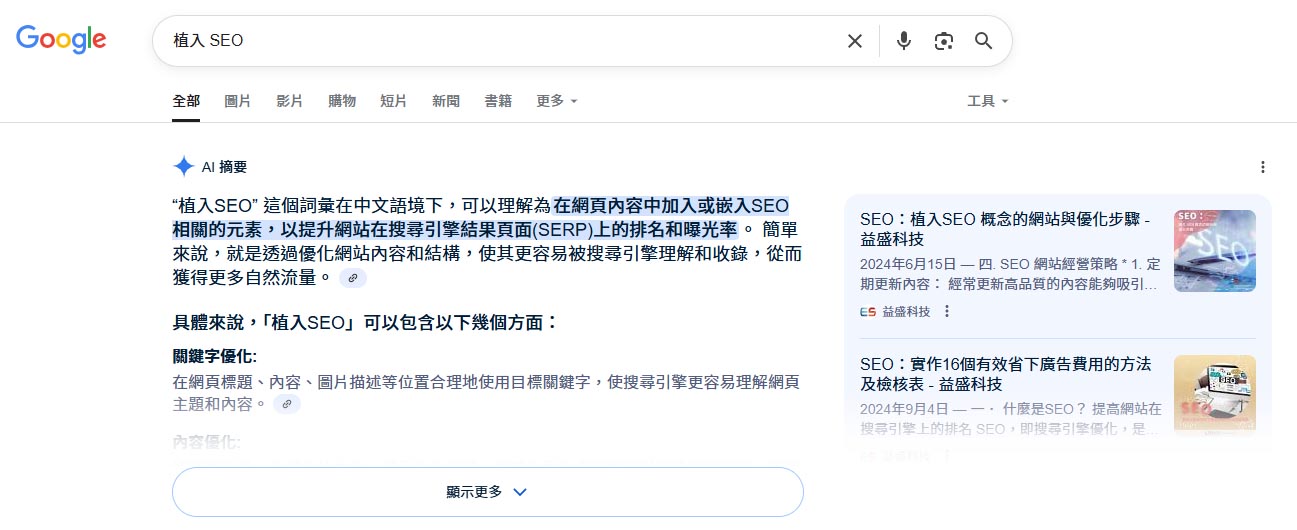
Task: Open three-dot menu beside first 益盛科技 source
Action: tap(947, 311)
